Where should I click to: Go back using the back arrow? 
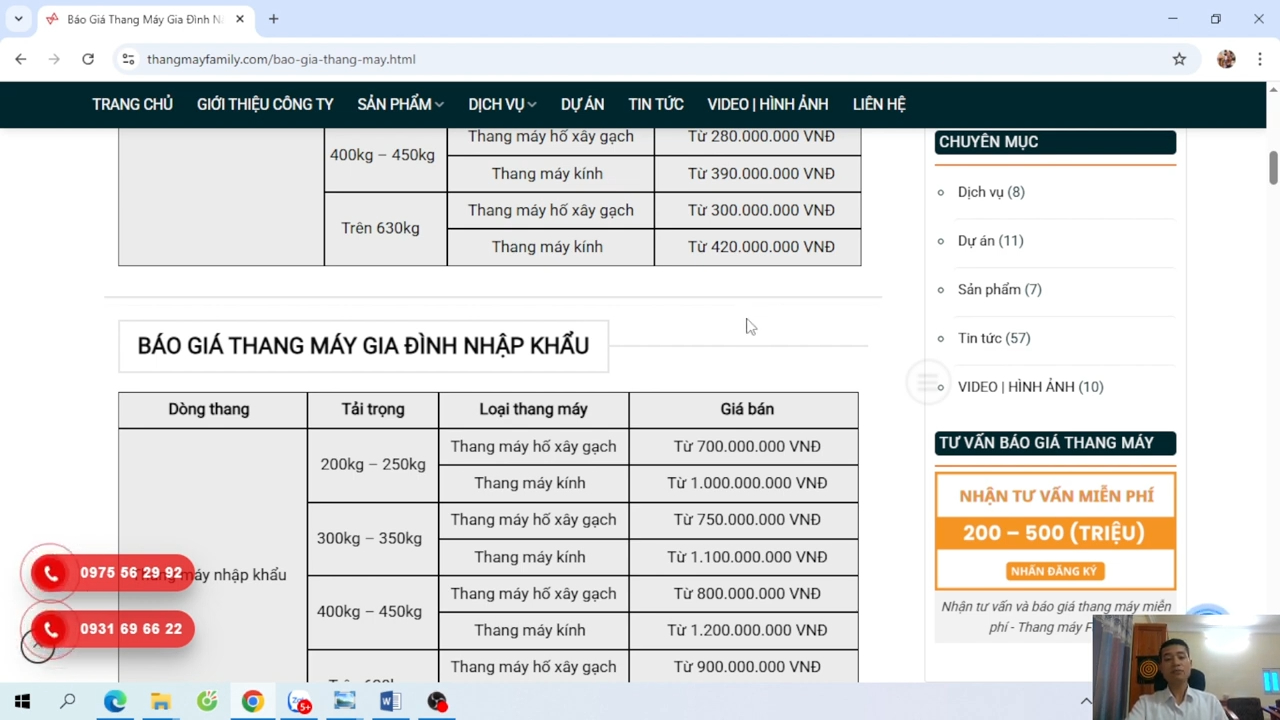click(21, 59)
